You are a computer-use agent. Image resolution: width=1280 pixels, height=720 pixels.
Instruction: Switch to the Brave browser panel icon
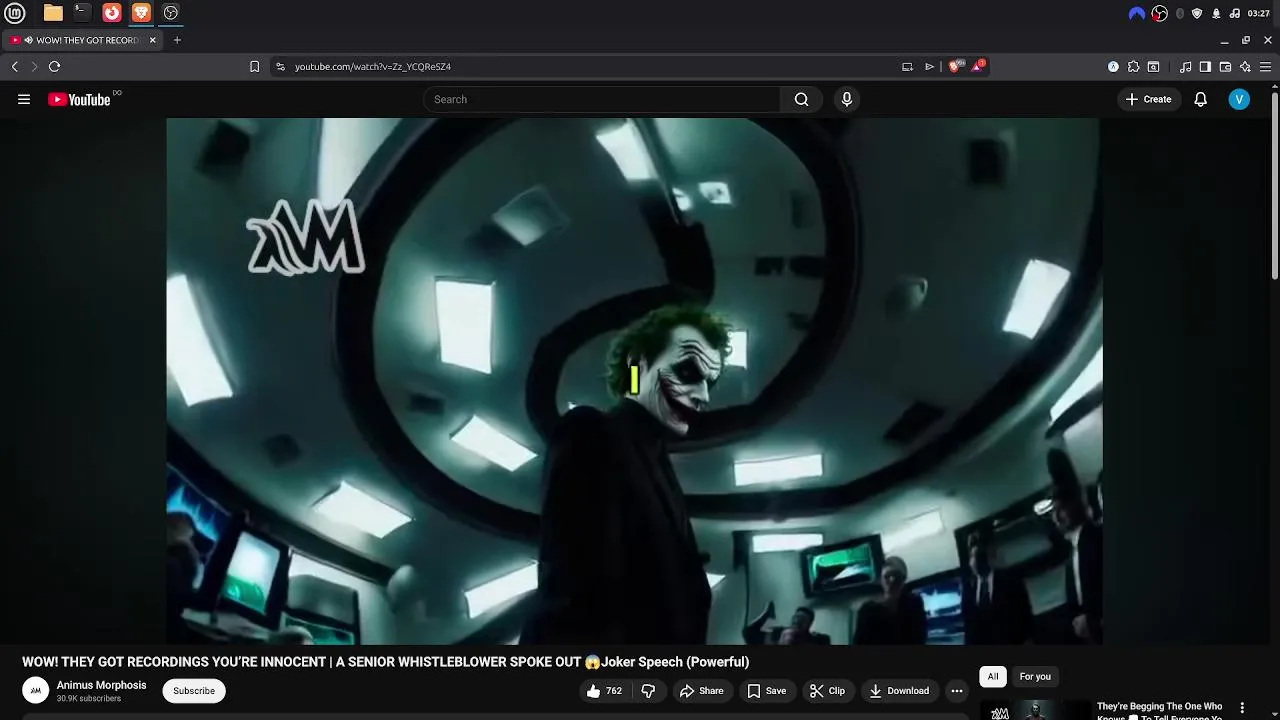pos(141,13)
